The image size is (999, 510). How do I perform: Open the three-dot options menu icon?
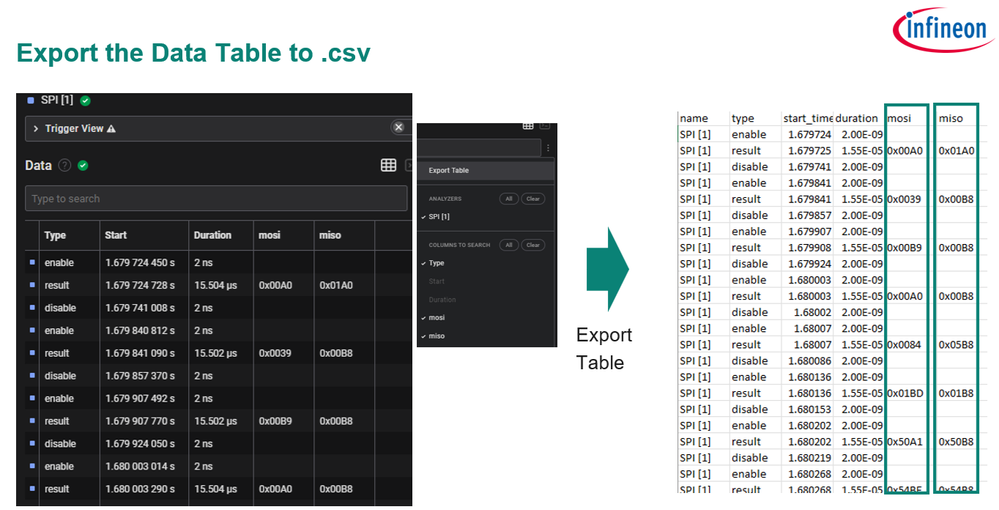(547, 148)
